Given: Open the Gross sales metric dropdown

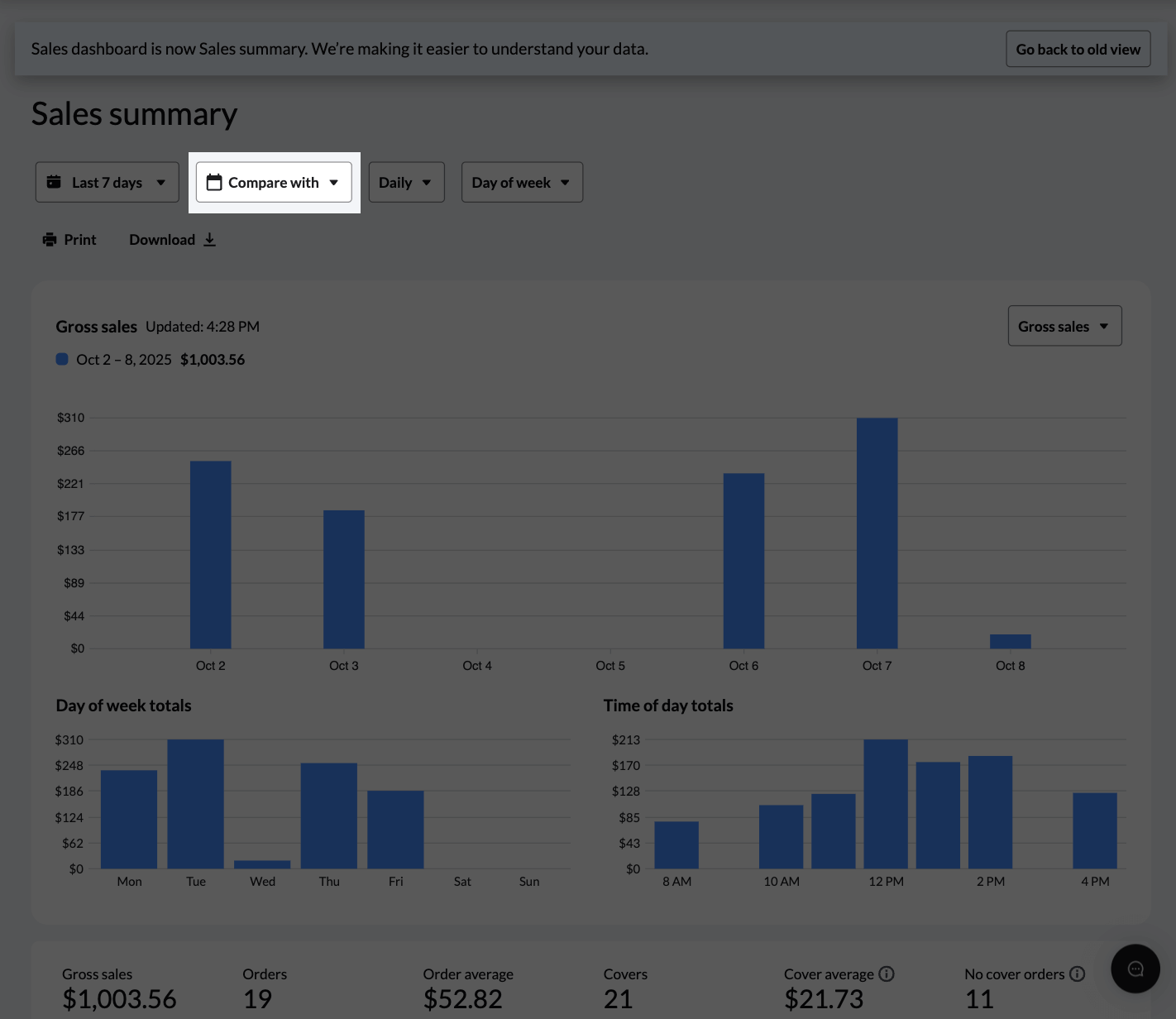Looking at the screenshot, I should tap(1064, 327).
